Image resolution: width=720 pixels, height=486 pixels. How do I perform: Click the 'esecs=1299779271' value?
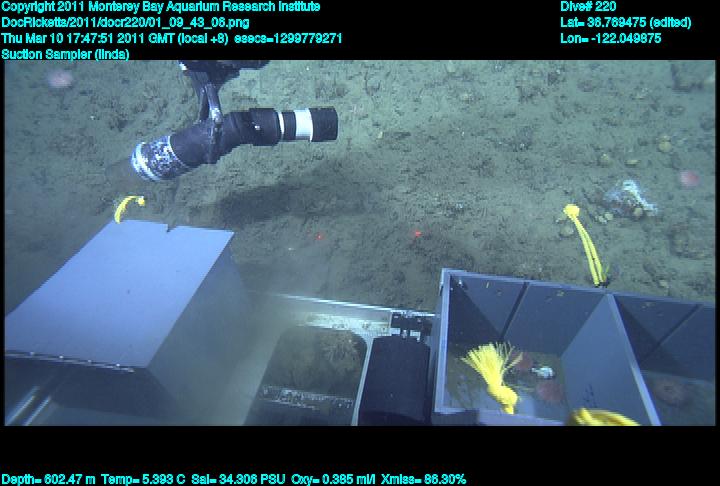tap(288, 38)
